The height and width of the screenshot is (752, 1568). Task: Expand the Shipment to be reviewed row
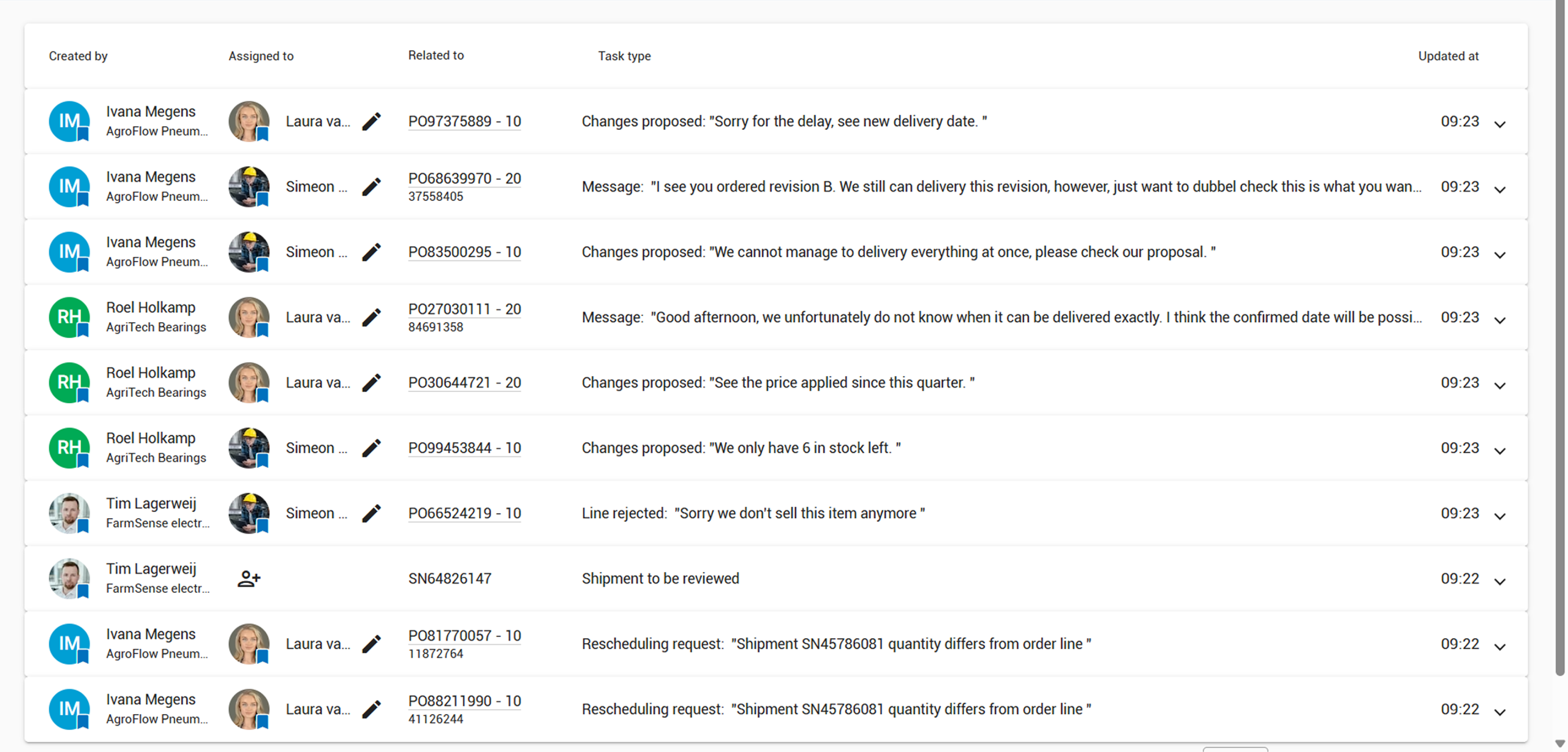1500,582
